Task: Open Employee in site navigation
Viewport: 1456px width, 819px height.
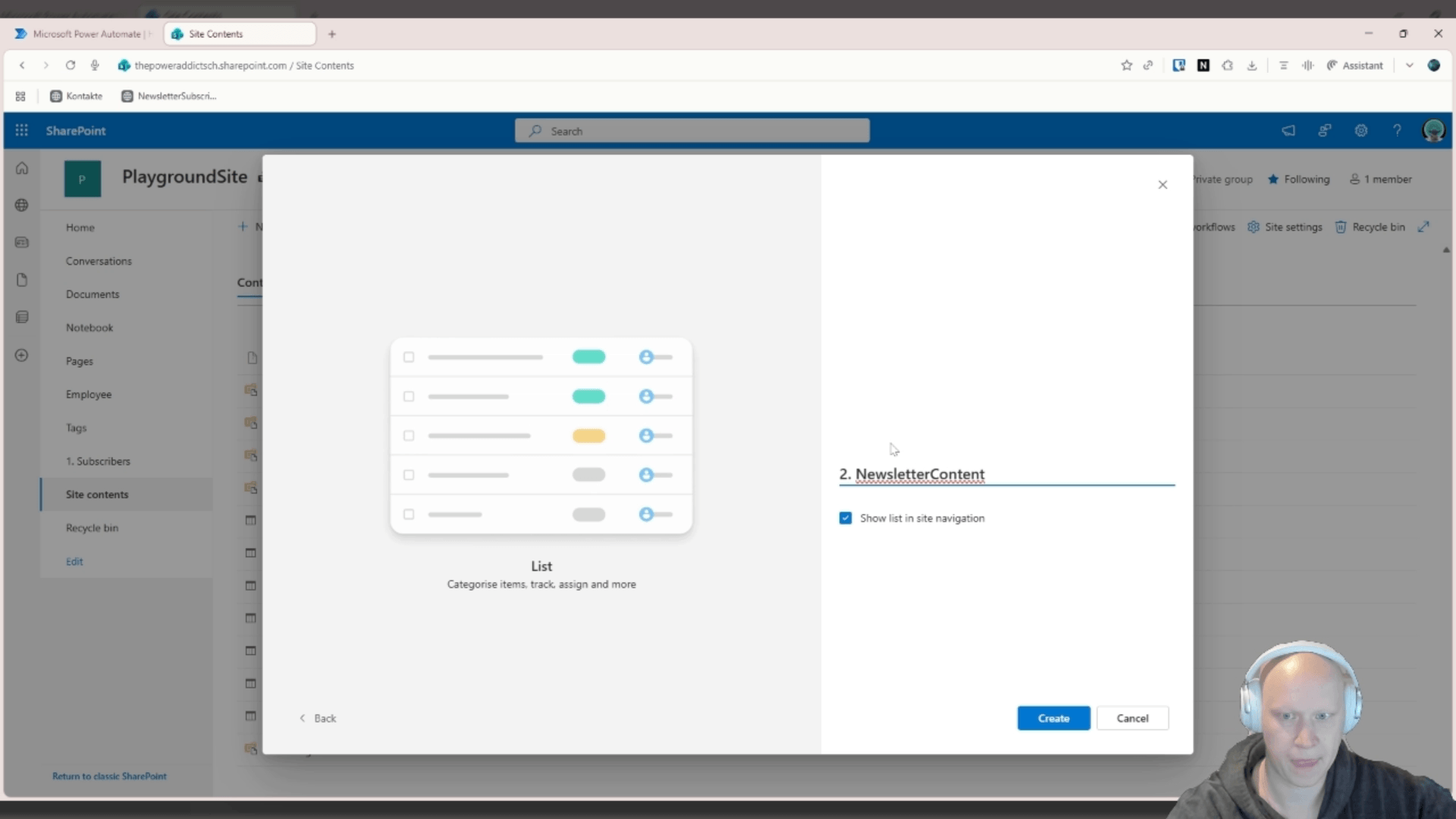Action: click(89, 394)
